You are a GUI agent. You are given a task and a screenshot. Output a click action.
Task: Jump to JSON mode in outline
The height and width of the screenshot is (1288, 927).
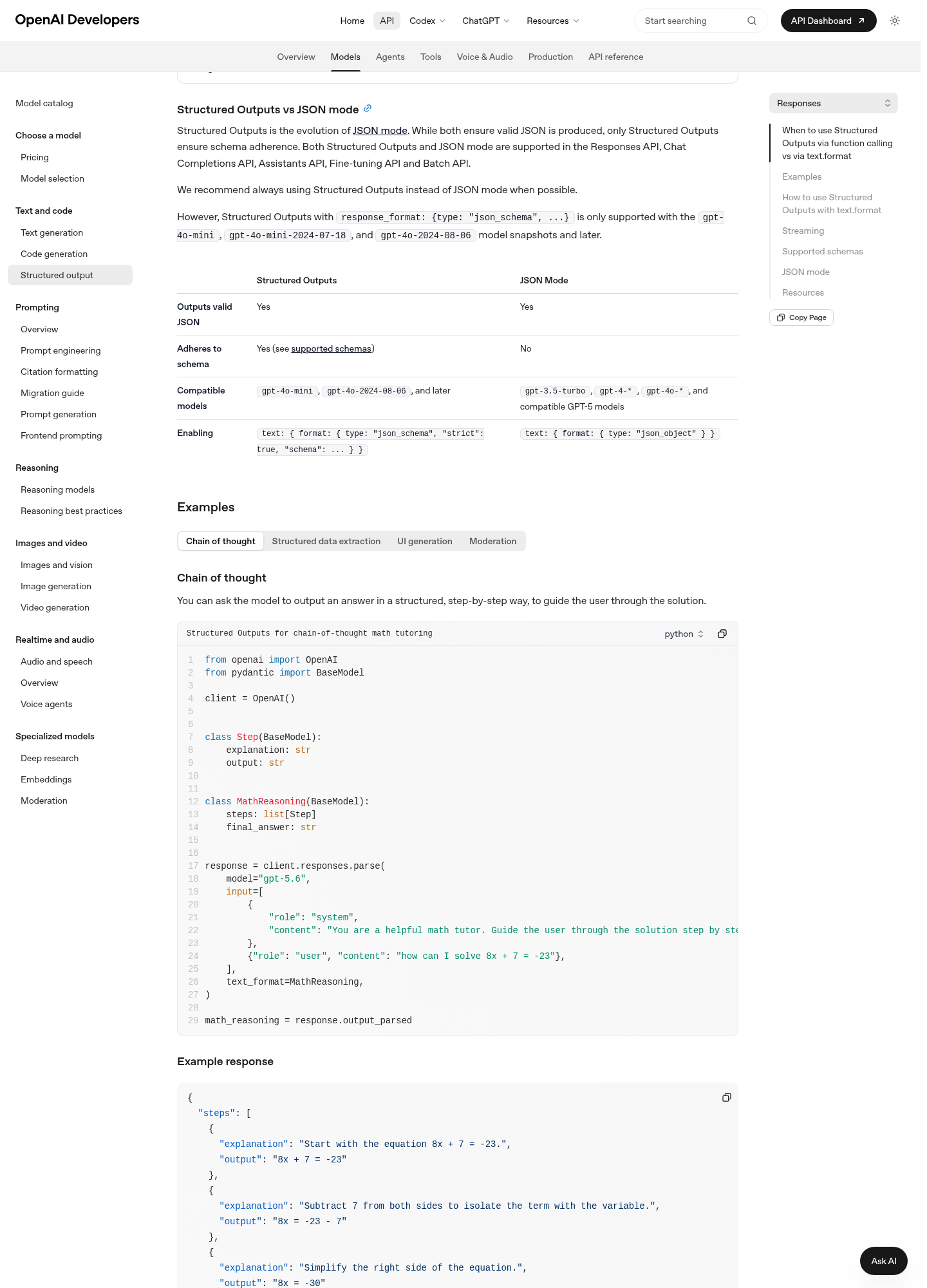(x=805, y=272)
